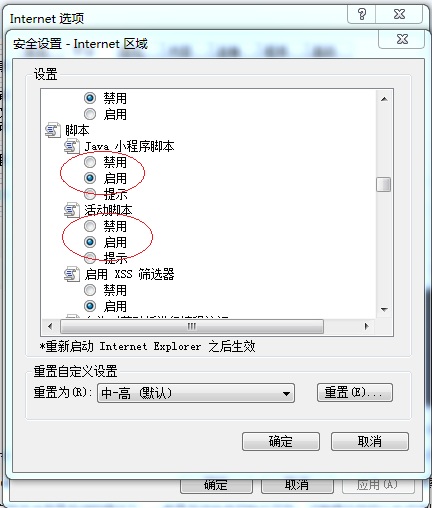The image size is (432, 508).
Task: Click the 活动脚本 script icon
Action: (x=72, y=210)
